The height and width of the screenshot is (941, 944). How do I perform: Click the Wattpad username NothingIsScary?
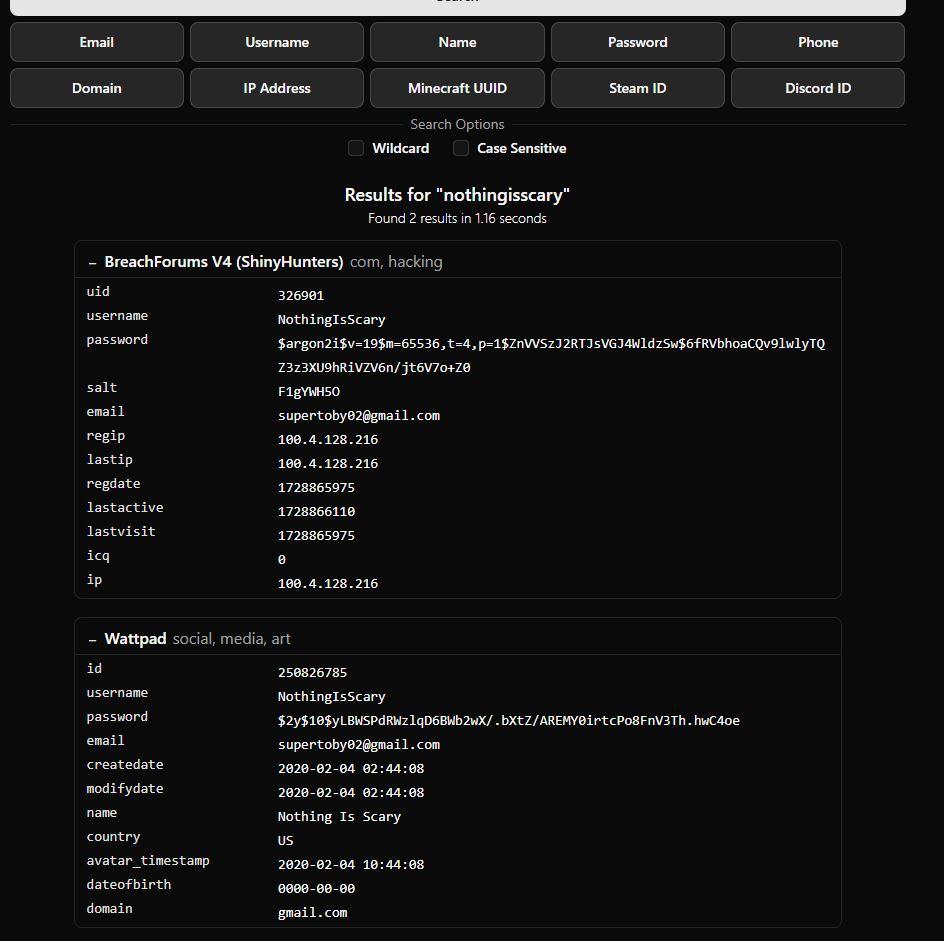332,697
